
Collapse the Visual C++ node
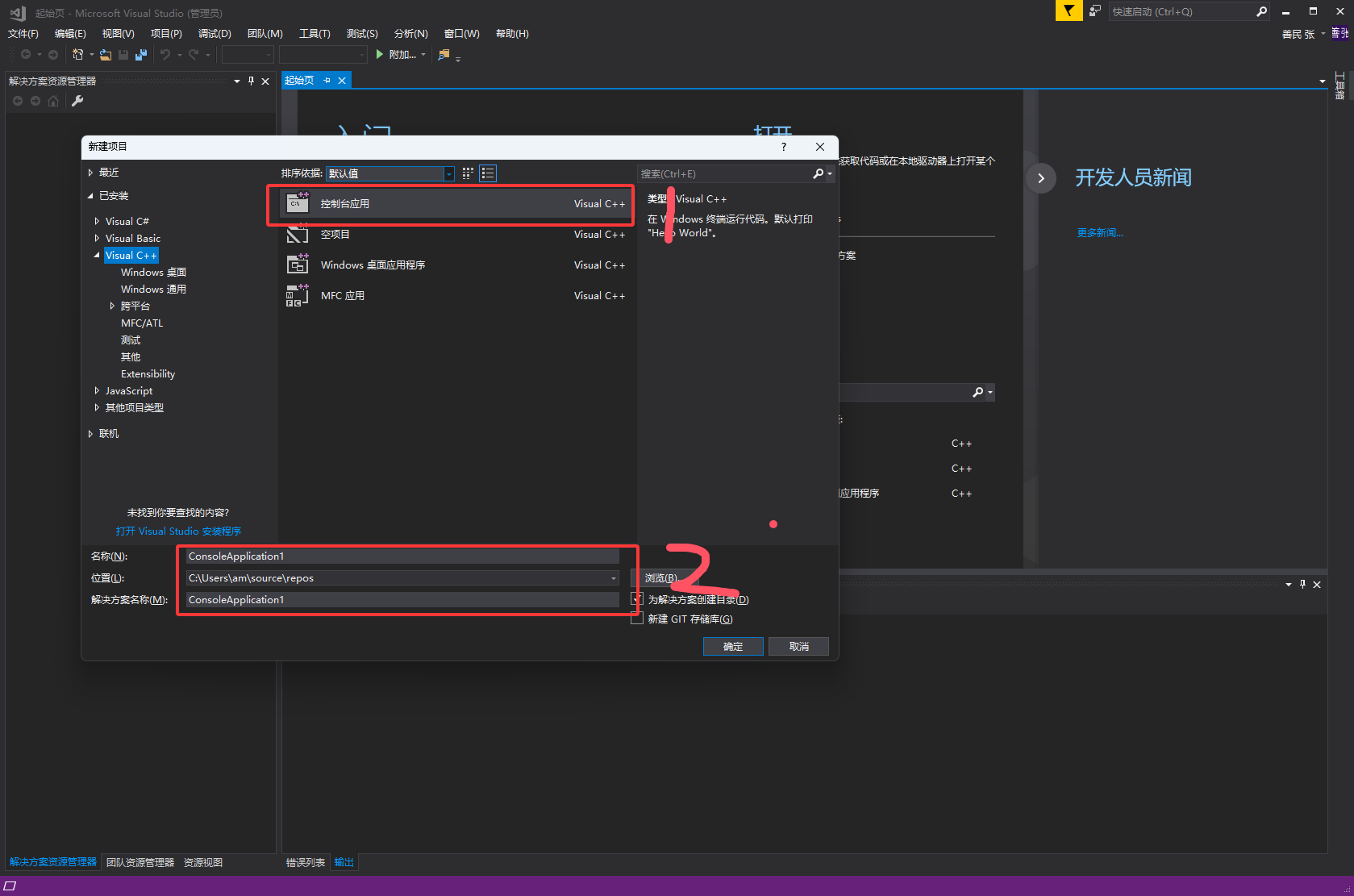pos(97,255)
